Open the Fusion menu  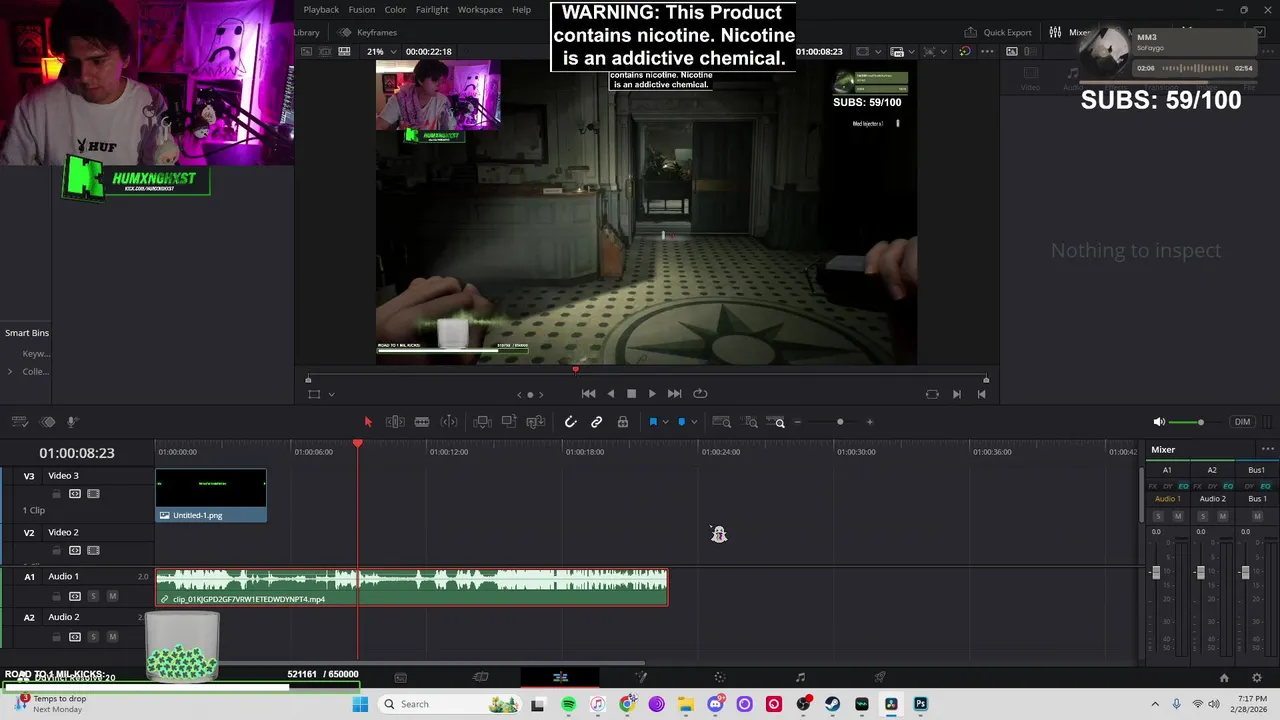click(362, 9)
